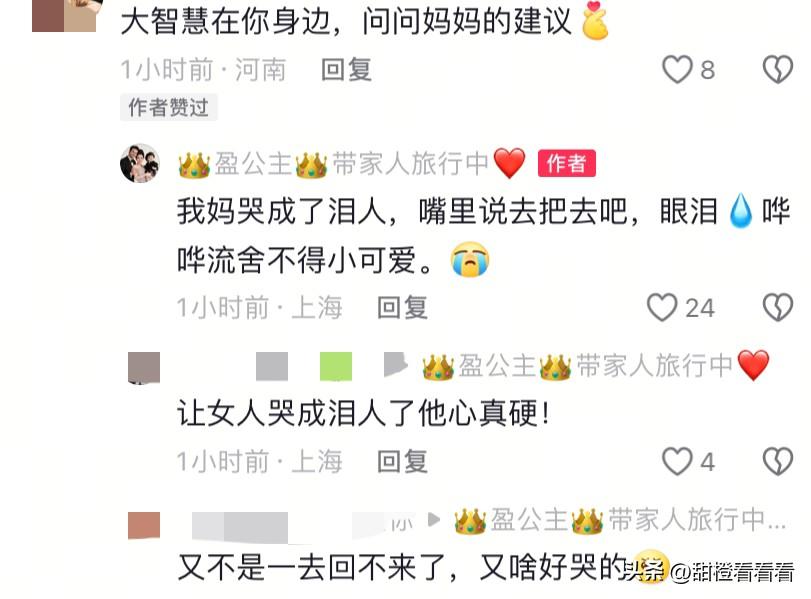The width and height of the screenshot is (811, 599).
Task: Like the author's comment with 24 likes
Action: click(x=662, y=307)
